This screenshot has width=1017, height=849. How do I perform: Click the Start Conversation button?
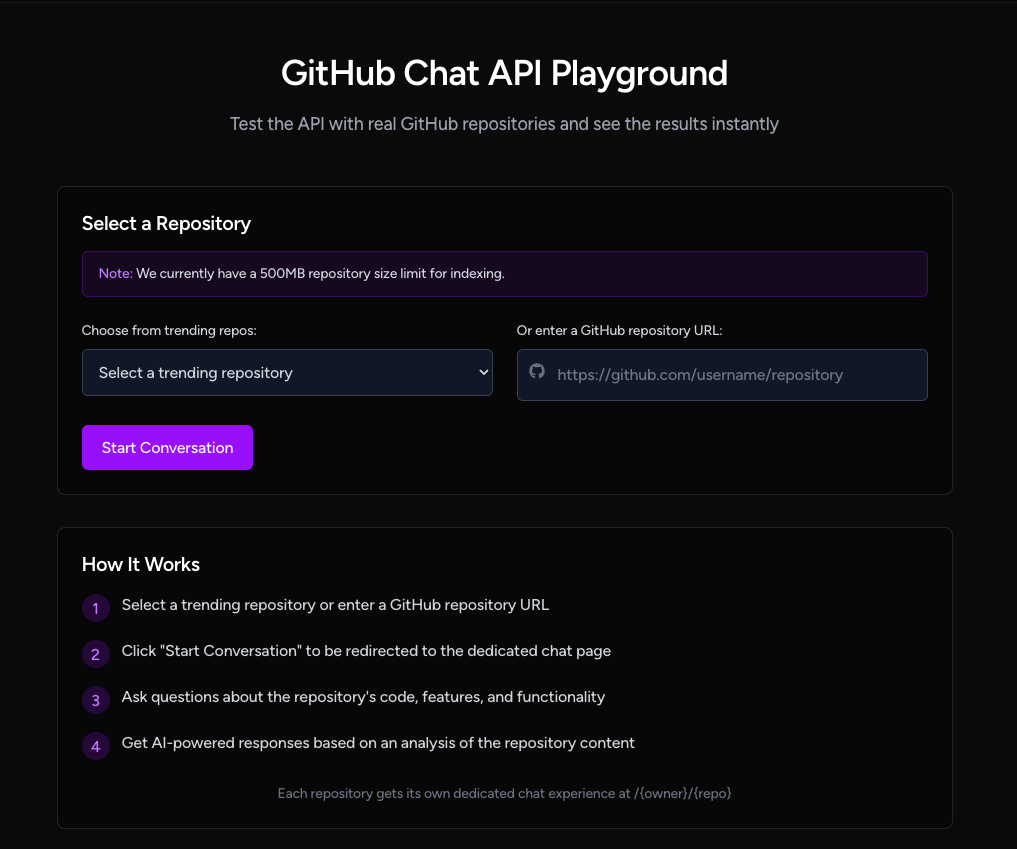point(167,448)
